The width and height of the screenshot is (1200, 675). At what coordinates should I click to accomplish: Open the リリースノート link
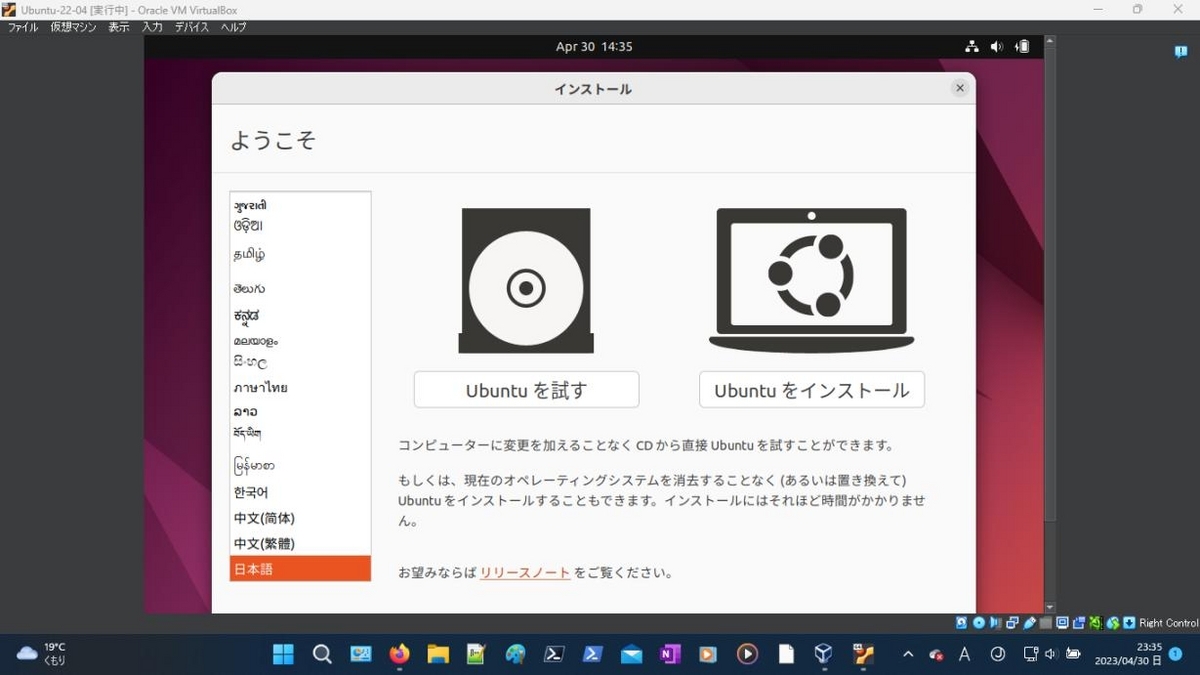click(525, 573)
